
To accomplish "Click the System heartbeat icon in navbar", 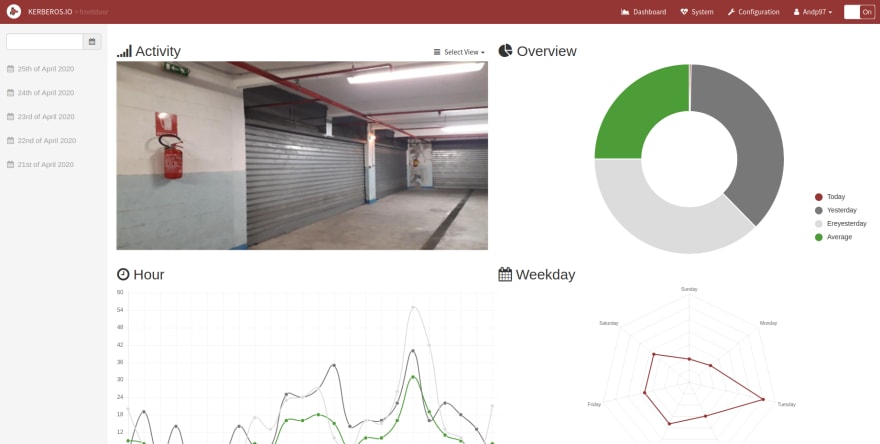I will click(x=684, y=12).
